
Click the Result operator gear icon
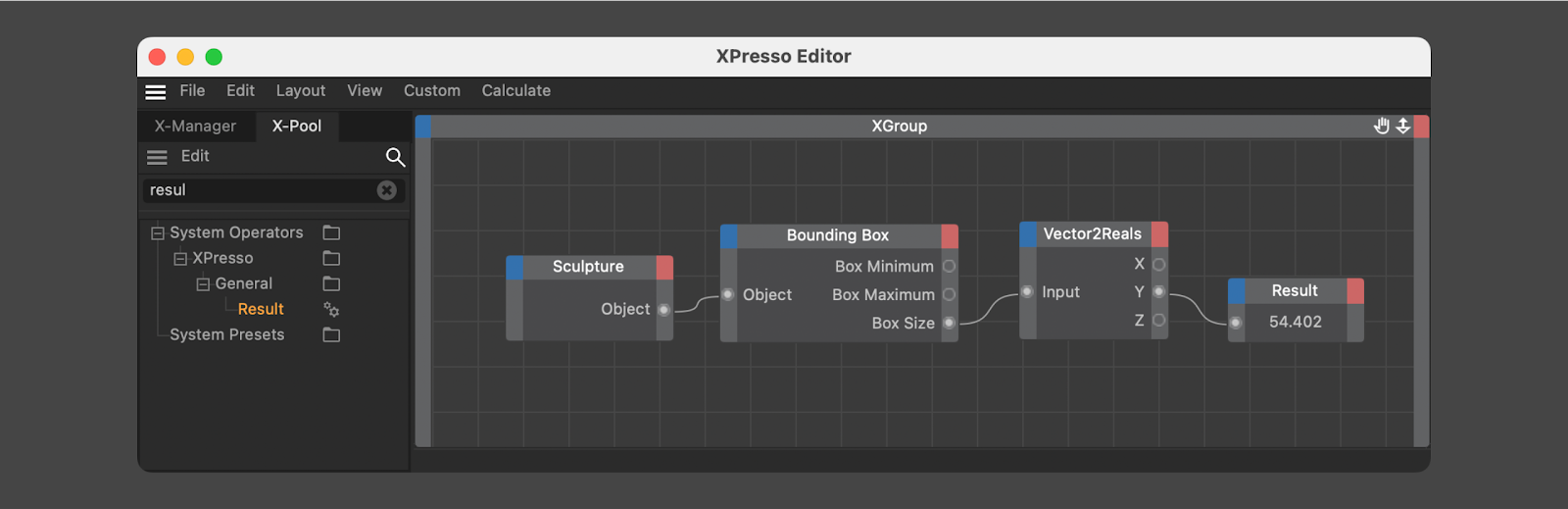[331, 310]
